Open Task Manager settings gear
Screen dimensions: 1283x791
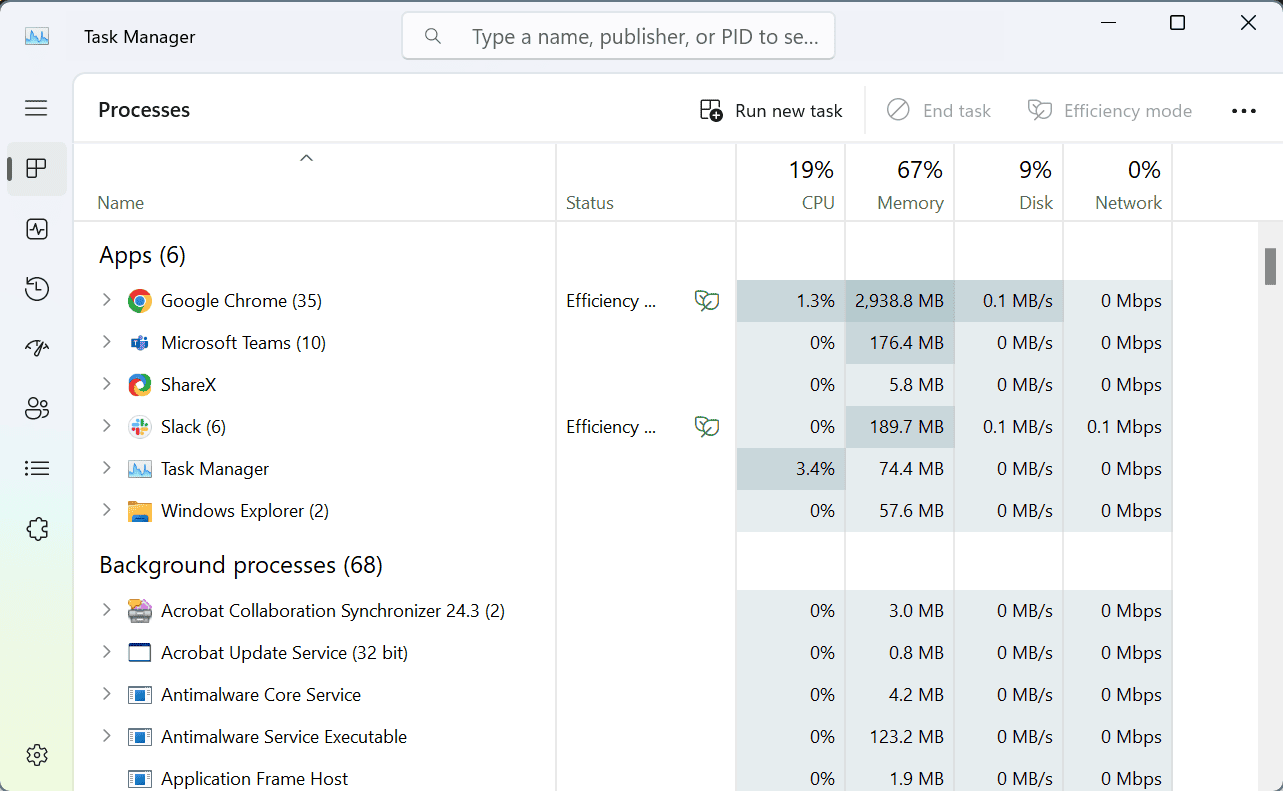click(x=37, y=755)
